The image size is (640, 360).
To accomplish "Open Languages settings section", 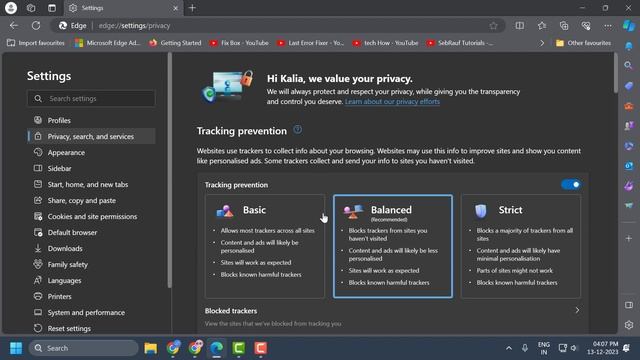I will click(91, 280).
